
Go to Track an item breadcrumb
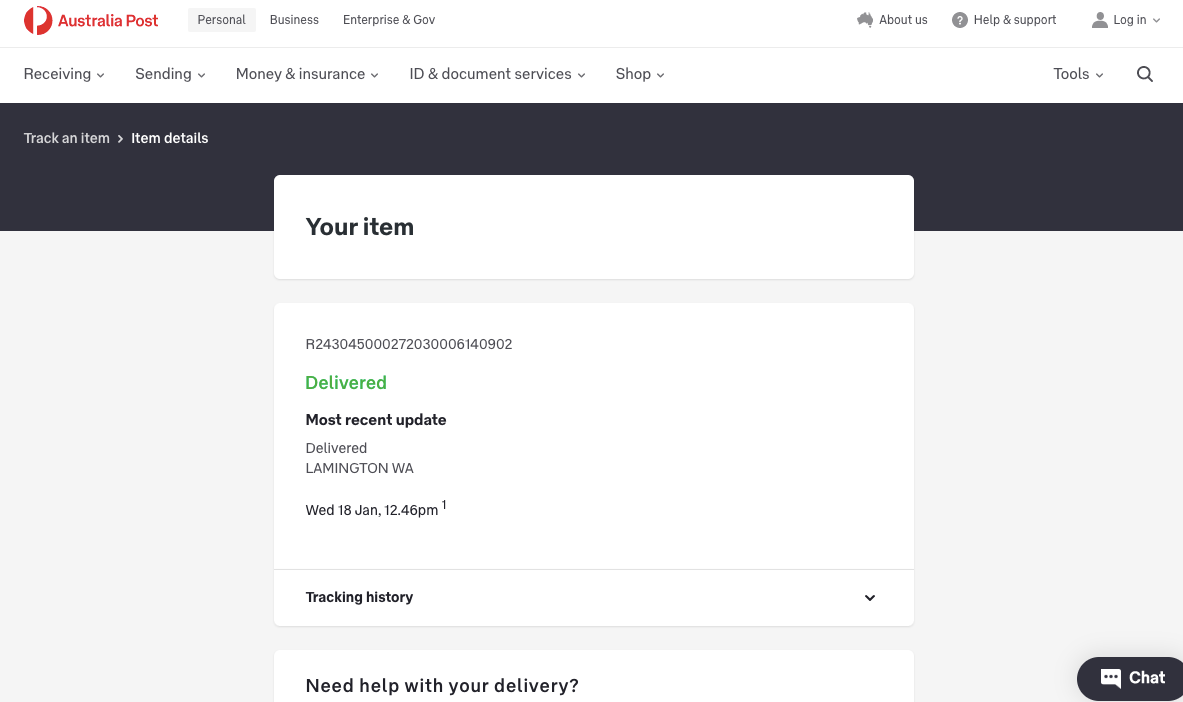67,138
